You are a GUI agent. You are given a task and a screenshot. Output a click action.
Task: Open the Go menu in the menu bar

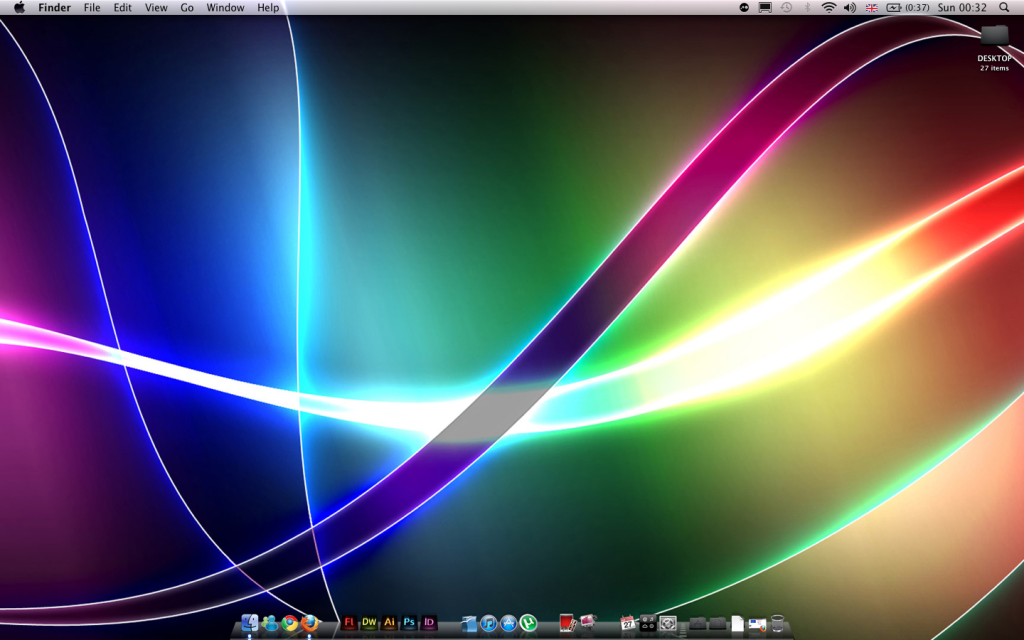pyautogui.click(x=186, y=8)
